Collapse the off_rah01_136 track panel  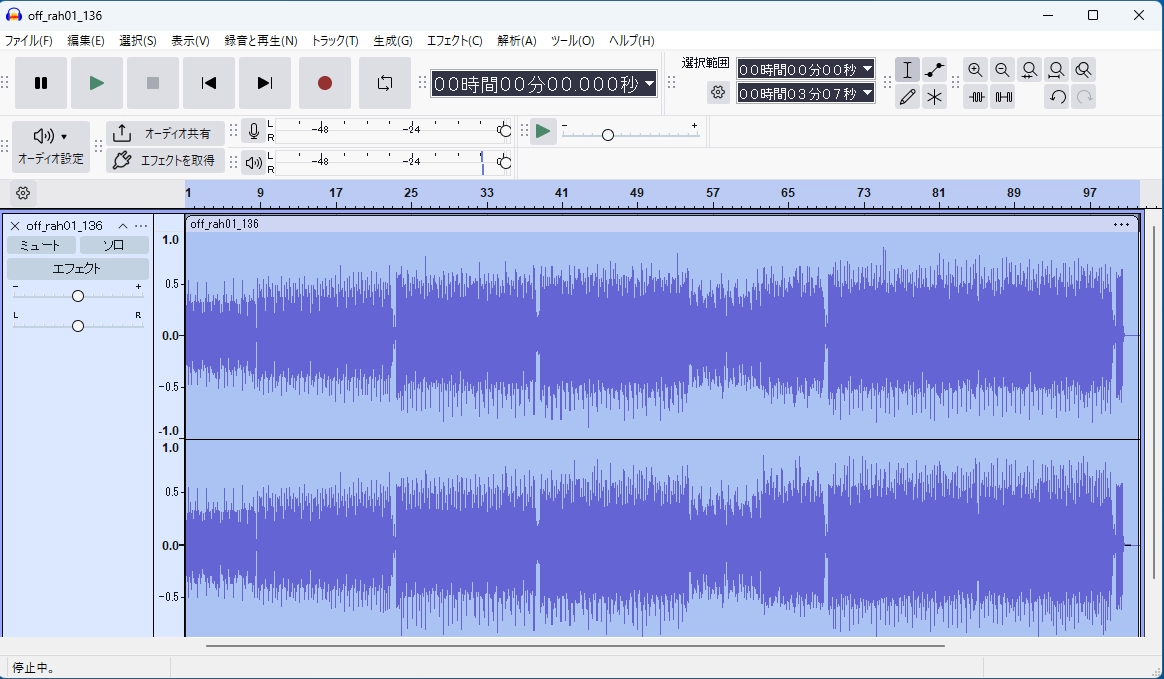(123, 226)
